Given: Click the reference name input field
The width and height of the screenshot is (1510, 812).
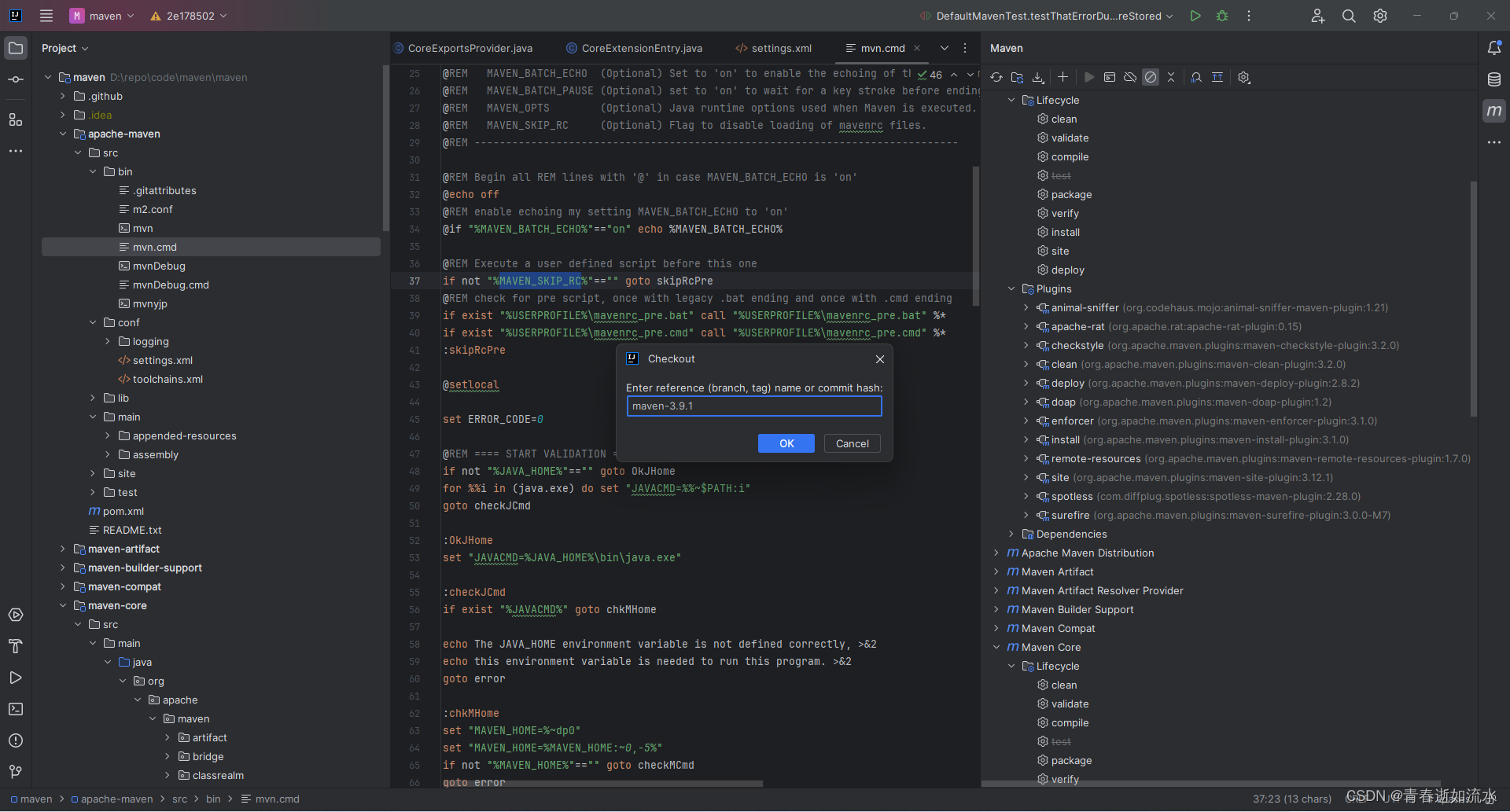Looking at the screenshot, I should [x=754, y=406].
